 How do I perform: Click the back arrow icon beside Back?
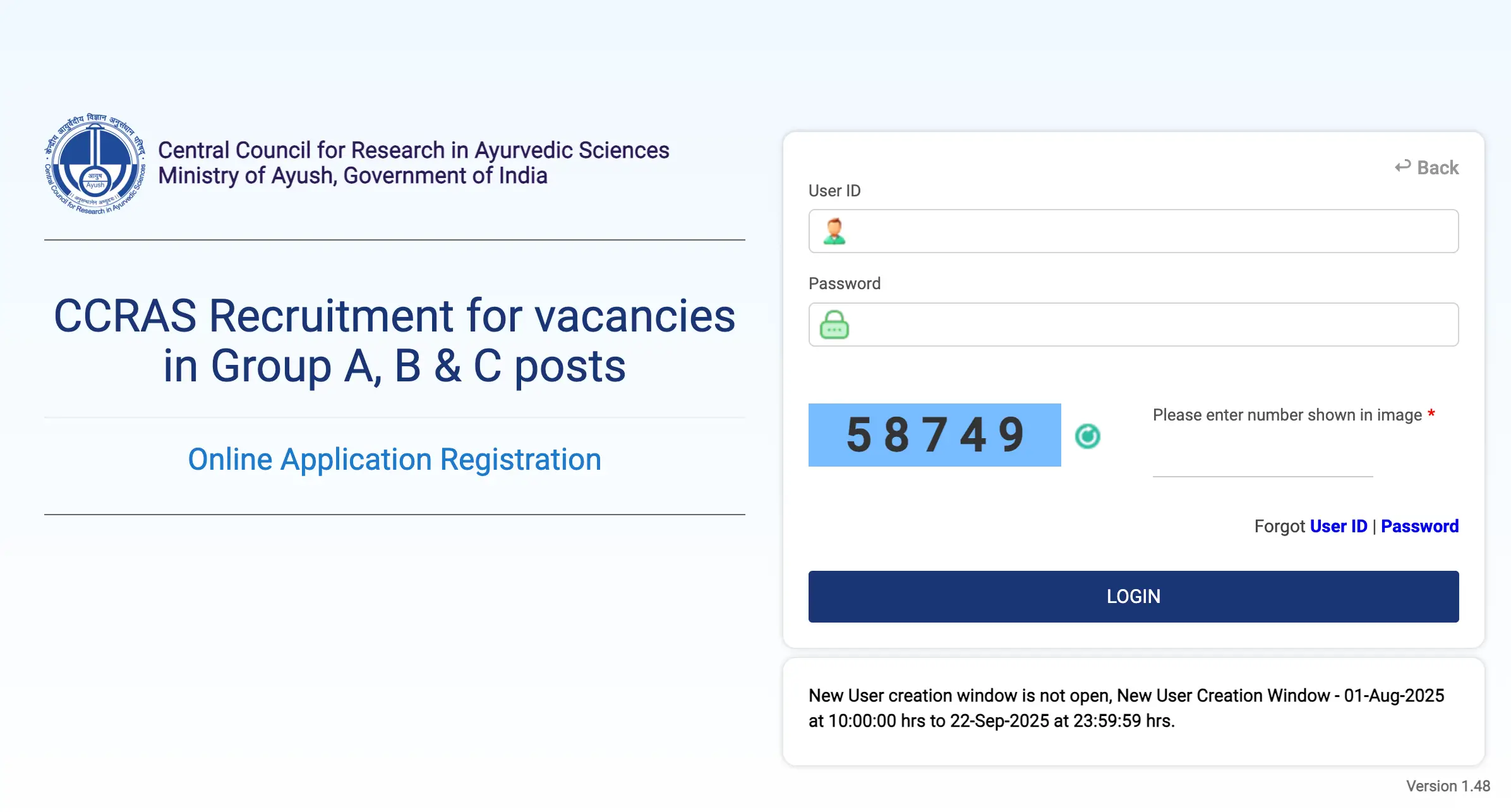click(x=1404, y=167)
